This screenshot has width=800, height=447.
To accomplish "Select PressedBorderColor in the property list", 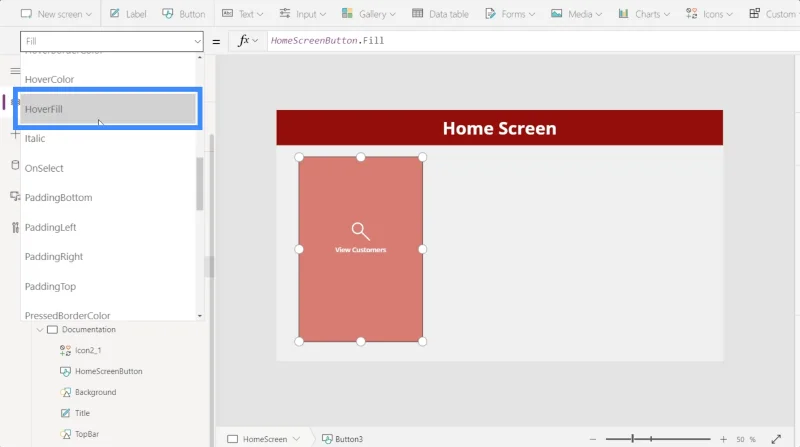I will (x=108, y=314).
